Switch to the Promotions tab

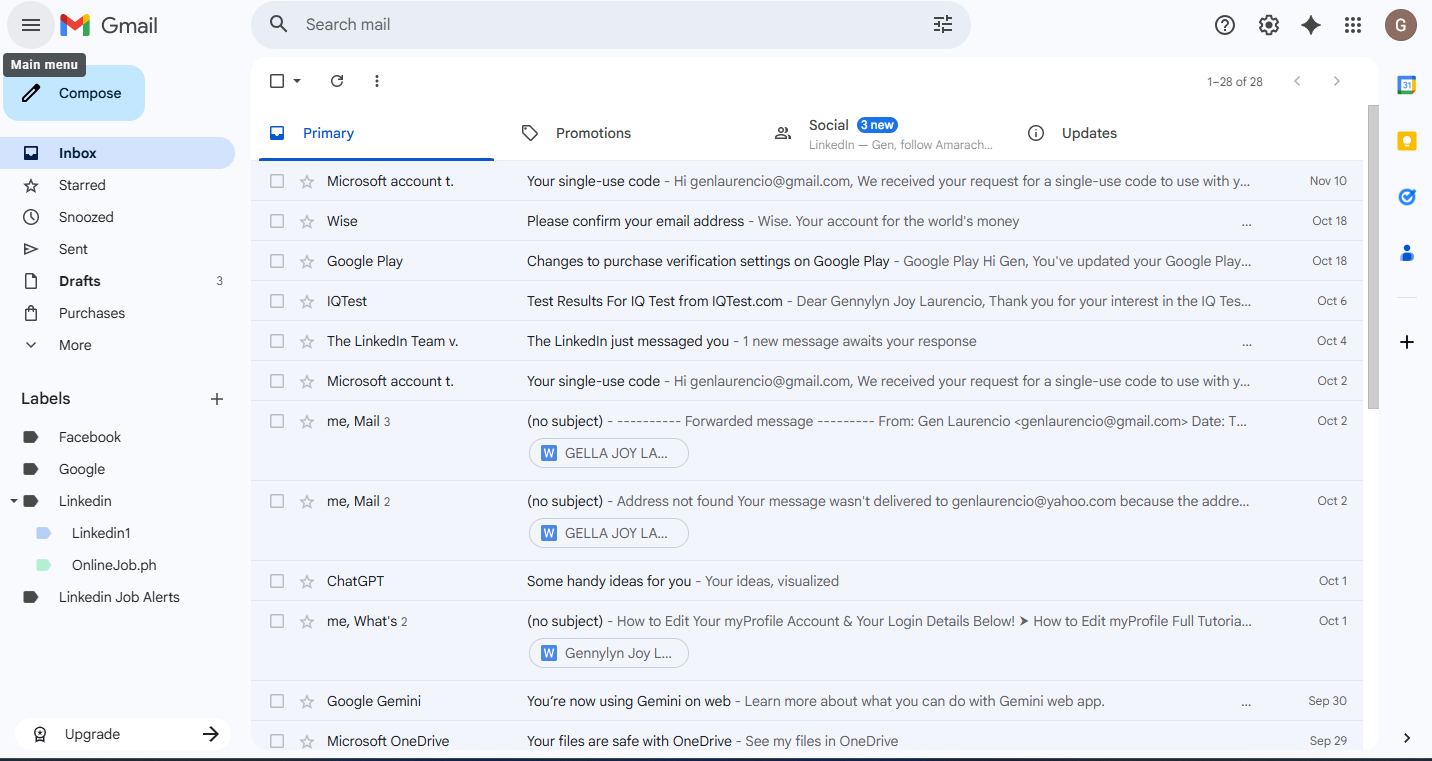tap(593, 133)
